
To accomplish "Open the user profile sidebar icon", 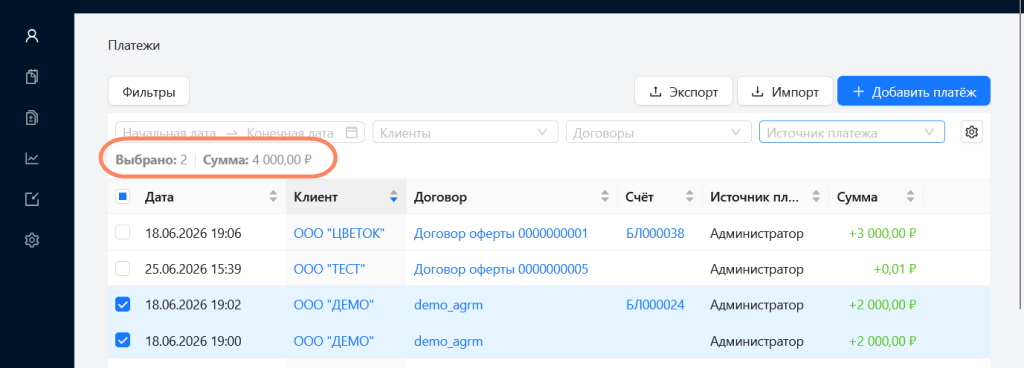I will coord(32,36).
